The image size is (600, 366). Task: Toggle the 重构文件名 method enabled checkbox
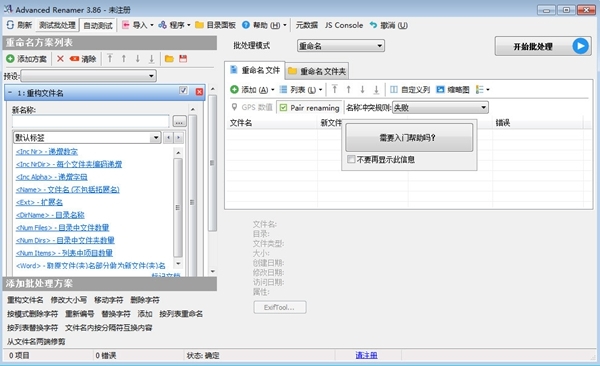click(183, 91)
